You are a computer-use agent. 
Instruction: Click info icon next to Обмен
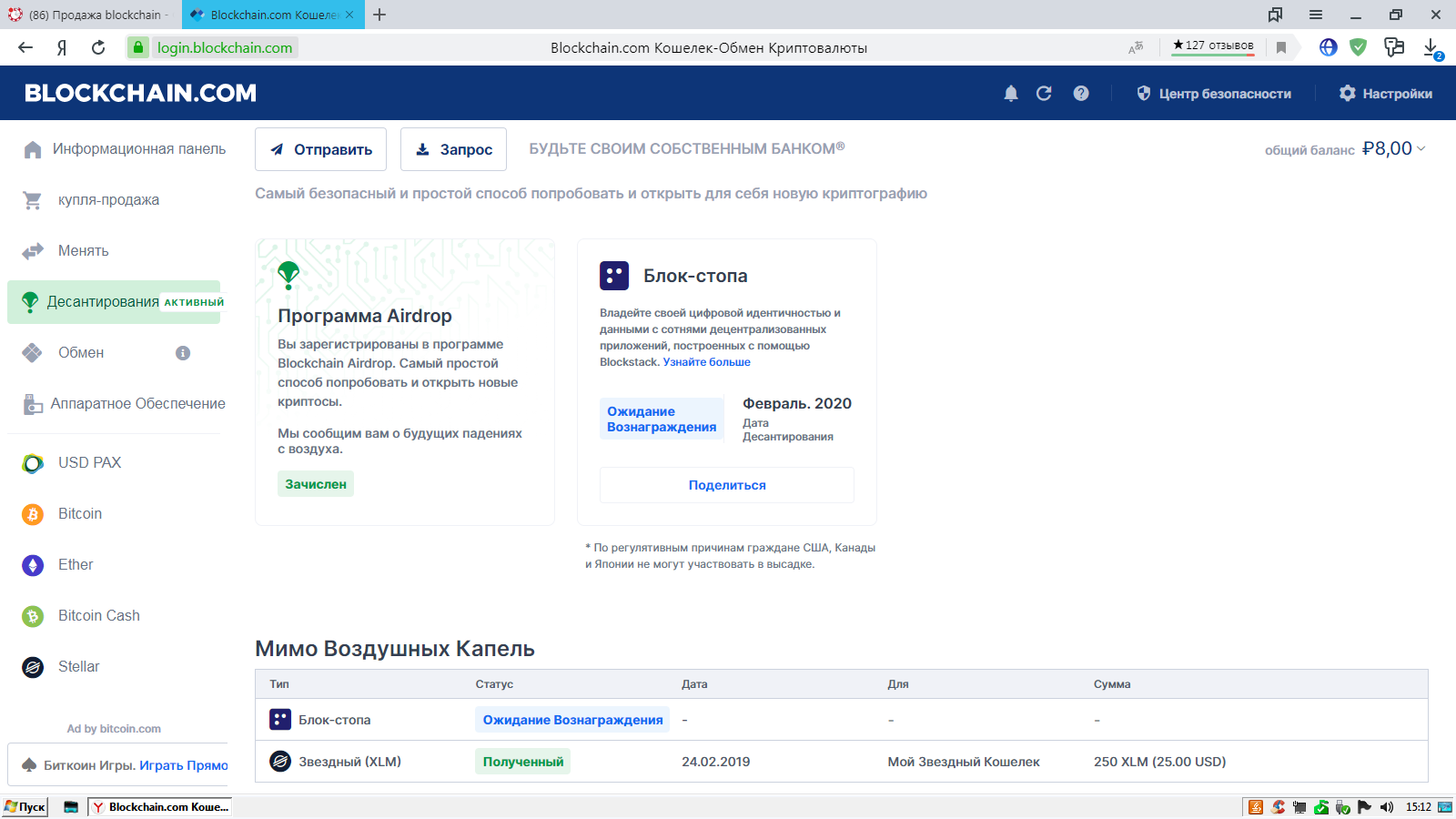pyautogui.click(x=183, y=353)
